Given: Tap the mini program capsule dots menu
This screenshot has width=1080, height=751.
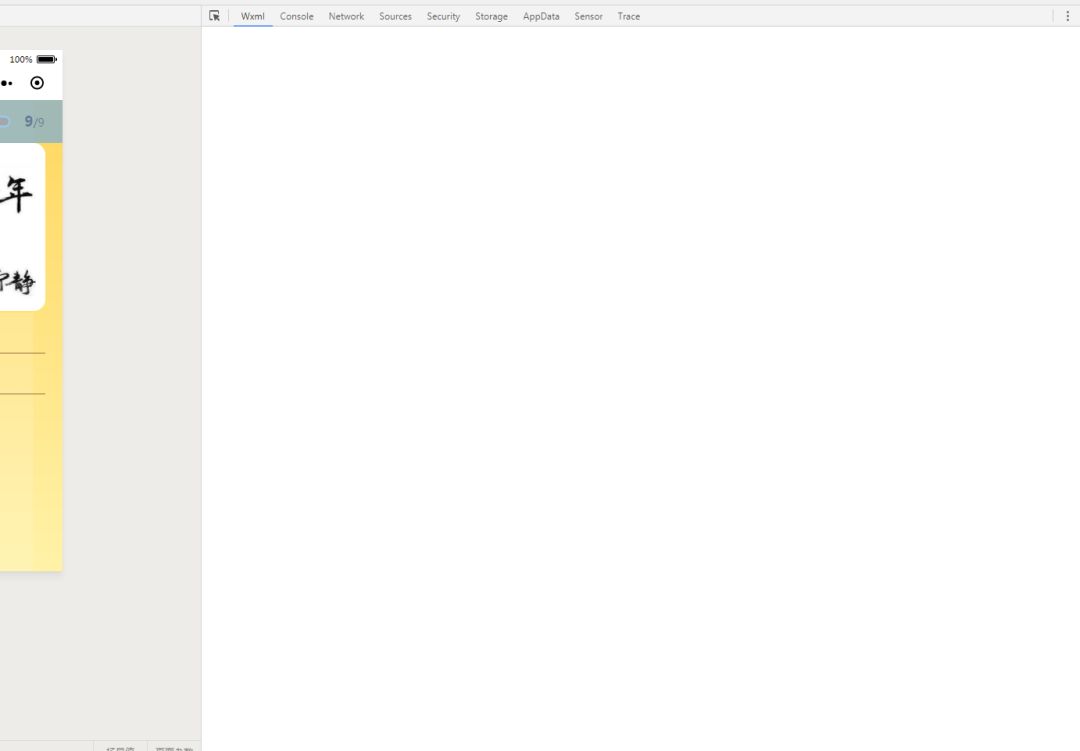Looking at the screenshot, I should [x=6, y=83].
